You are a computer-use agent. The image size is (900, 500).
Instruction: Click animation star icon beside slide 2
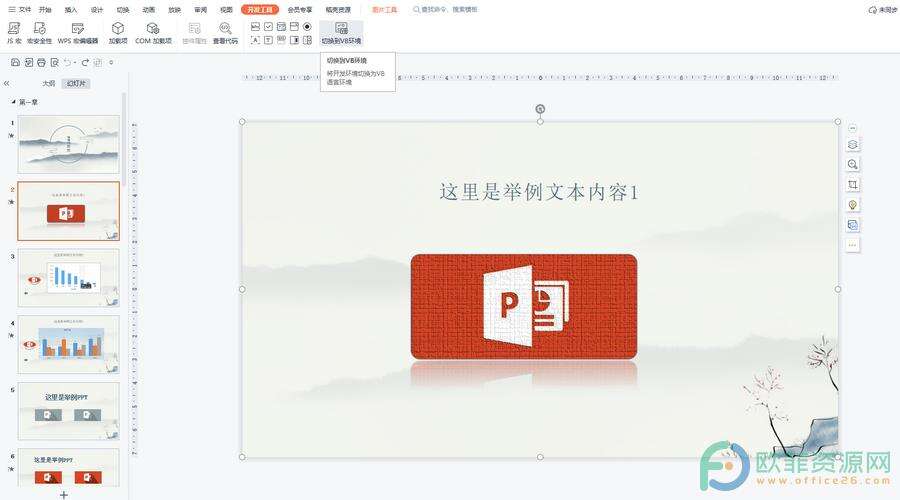click(11, 202)
